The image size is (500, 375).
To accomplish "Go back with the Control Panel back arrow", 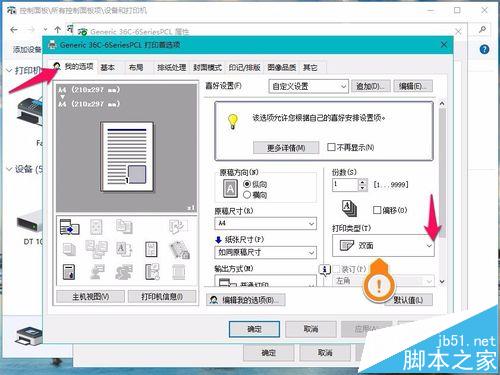I will pos(14,30).
